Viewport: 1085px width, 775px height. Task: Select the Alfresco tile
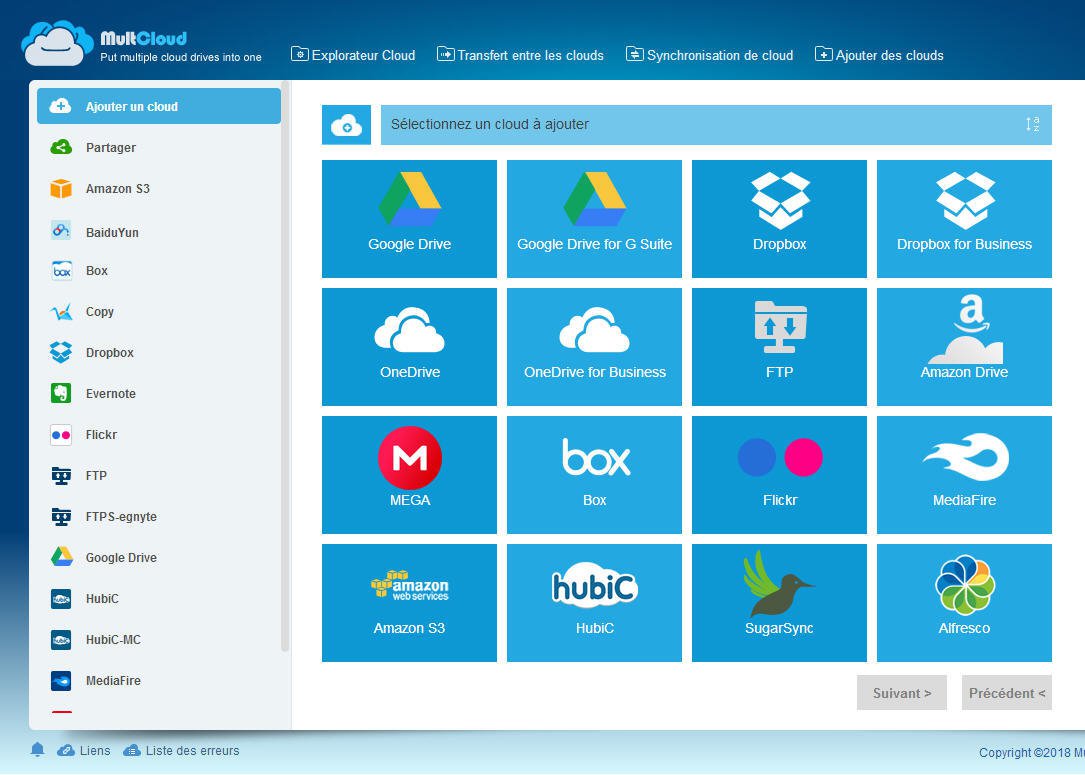[964, 603]
